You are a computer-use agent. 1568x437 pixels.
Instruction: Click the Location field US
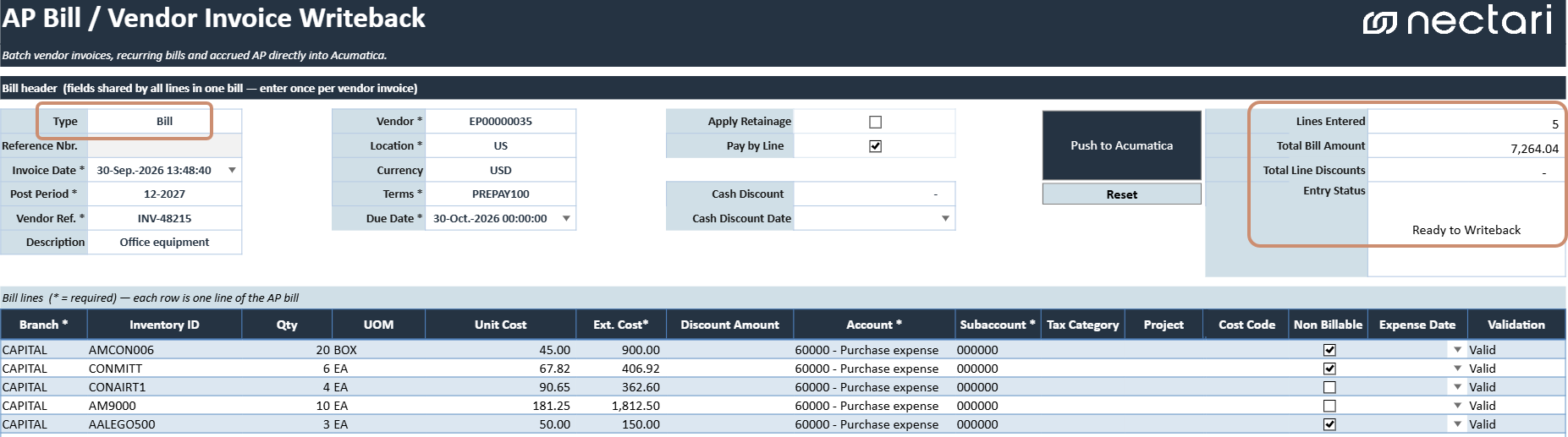pos(500,145)
